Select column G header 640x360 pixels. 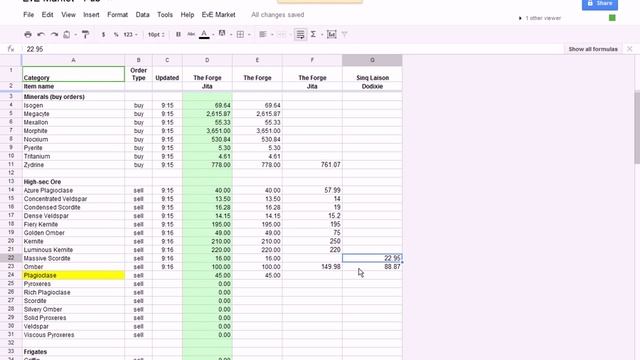372,60
